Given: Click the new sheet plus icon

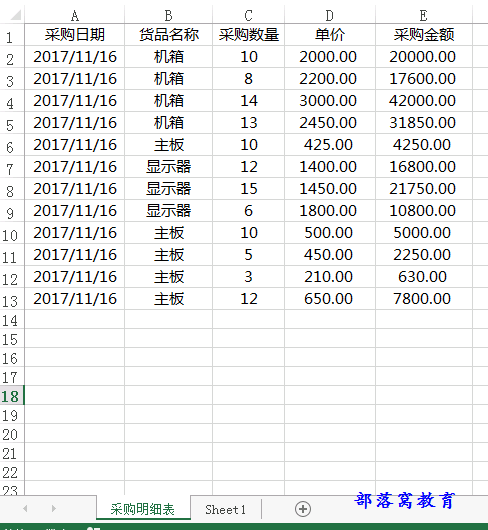Looking at the screenshot, I should coord(302,509).
